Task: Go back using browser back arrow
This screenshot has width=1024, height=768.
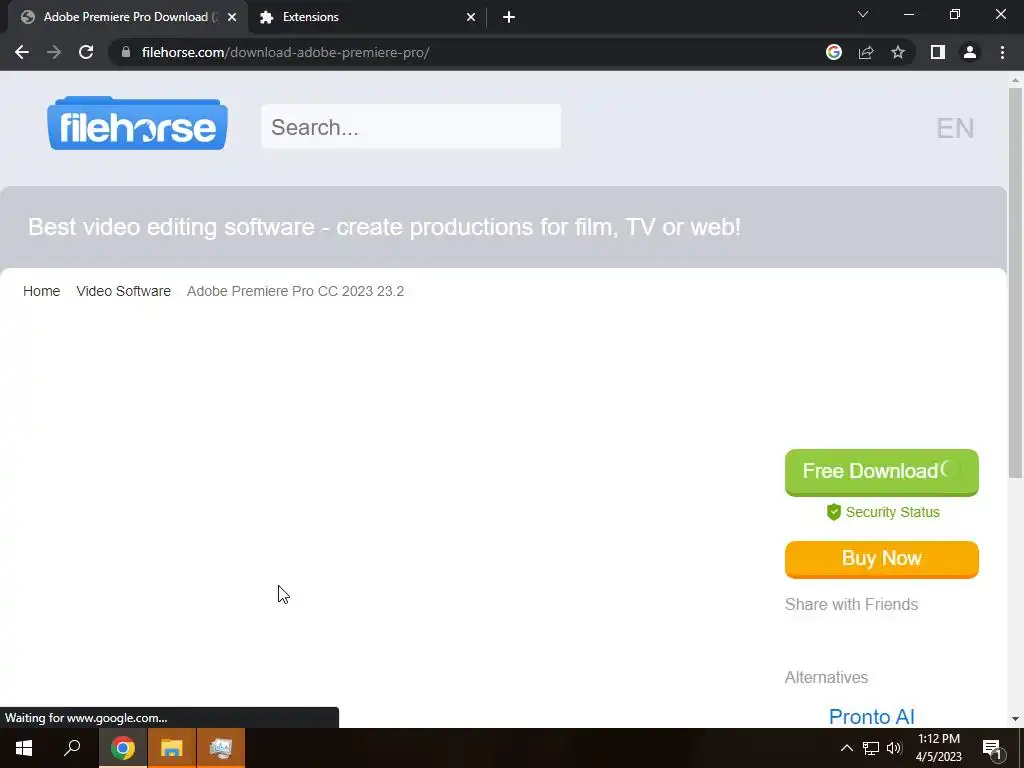Action: (x=22, y=52)
